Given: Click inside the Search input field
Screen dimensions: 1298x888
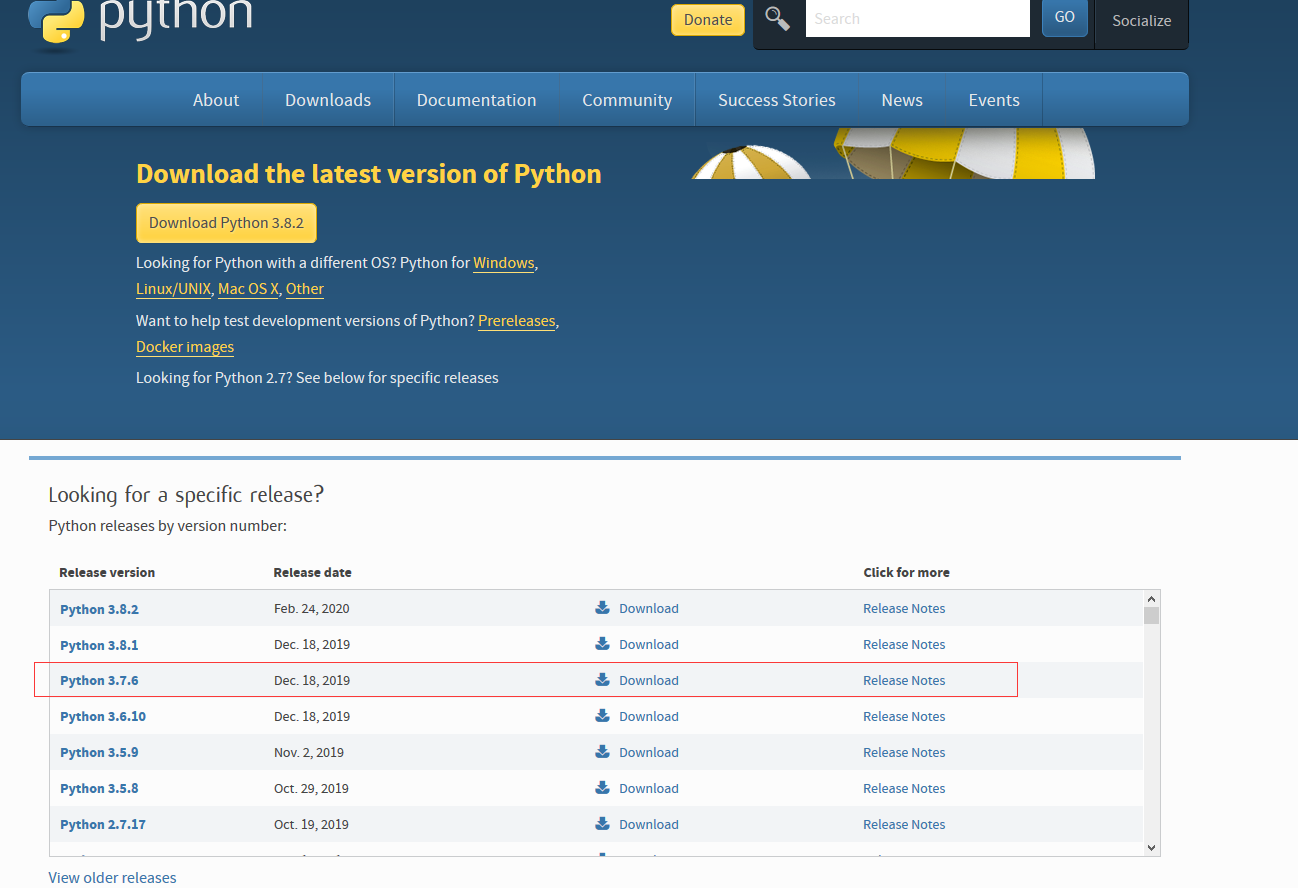Looking at the screenshot, I should 917,18.
